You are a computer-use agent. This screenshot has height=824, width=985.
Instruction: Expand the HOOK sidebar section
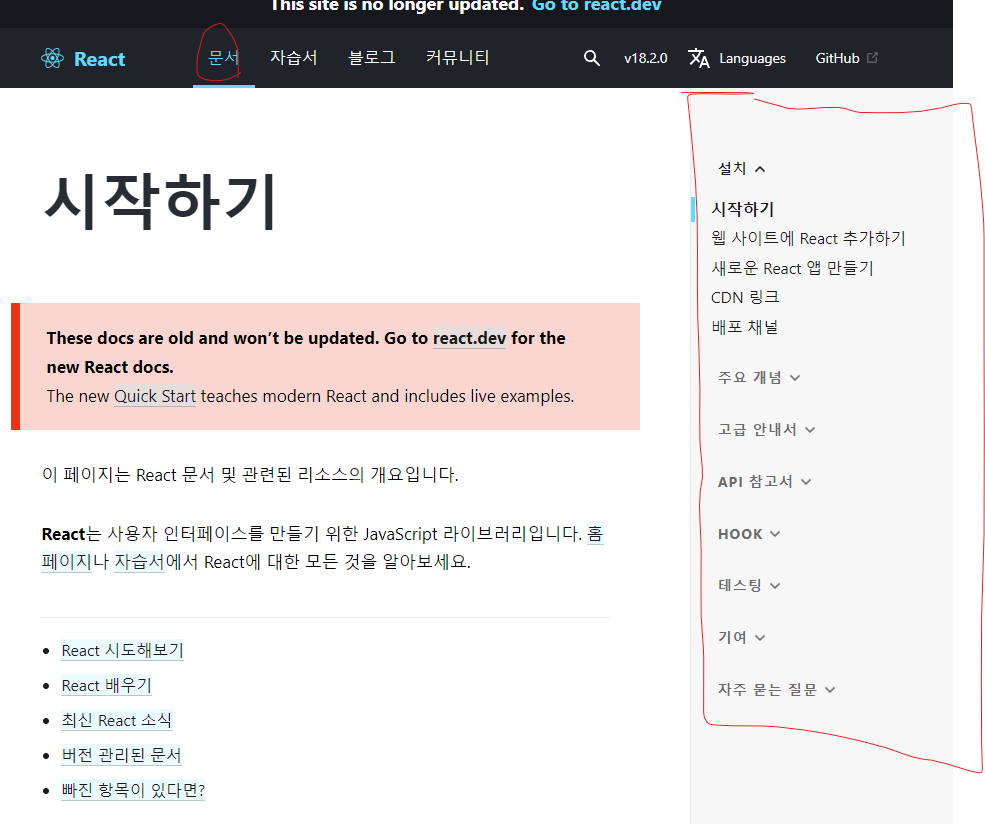tap(749, 534)
